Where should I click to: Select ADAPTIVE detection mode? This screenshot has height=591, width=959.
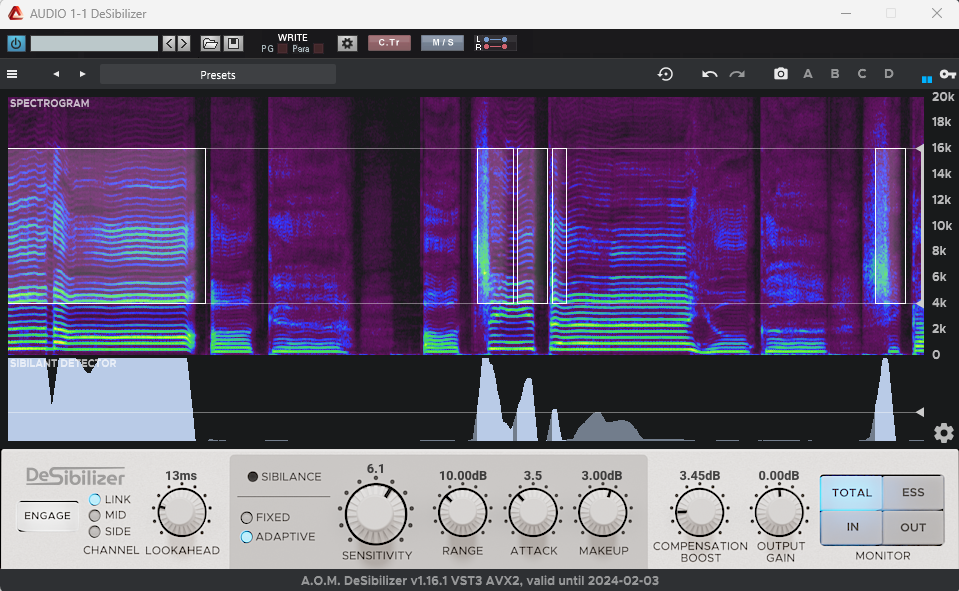click(x=246, y=537)
